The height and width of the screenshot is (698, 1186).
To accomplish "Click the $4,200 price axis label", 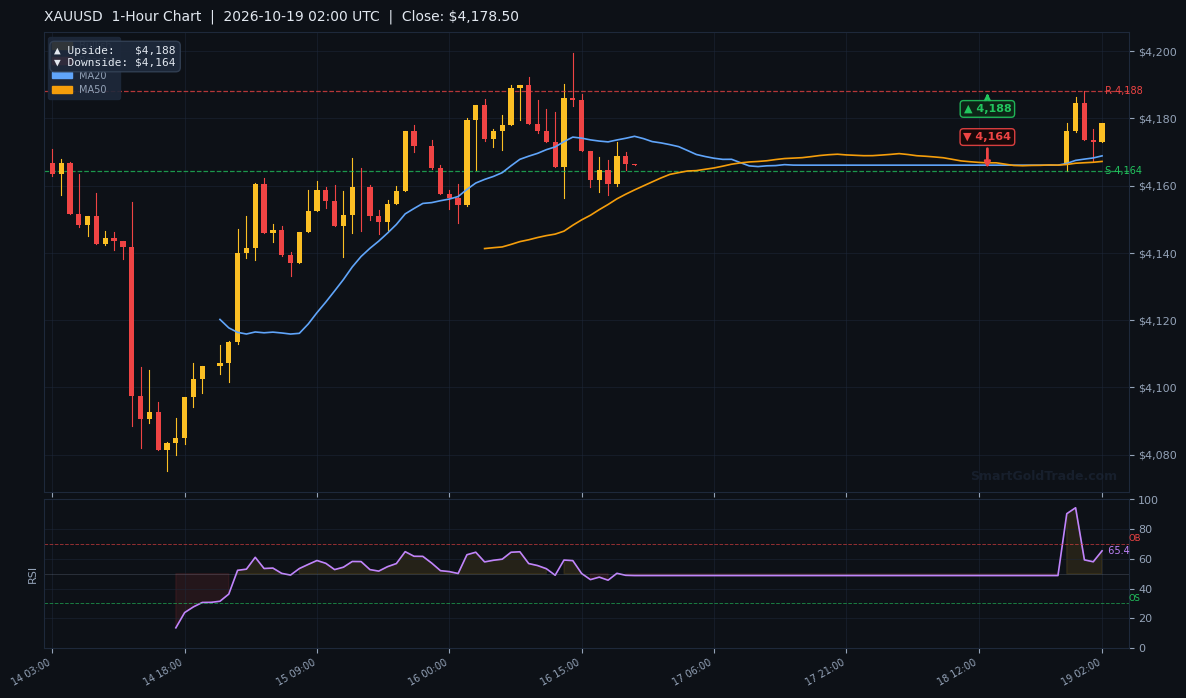I will pyautogui.click(x=1157, y=52).
